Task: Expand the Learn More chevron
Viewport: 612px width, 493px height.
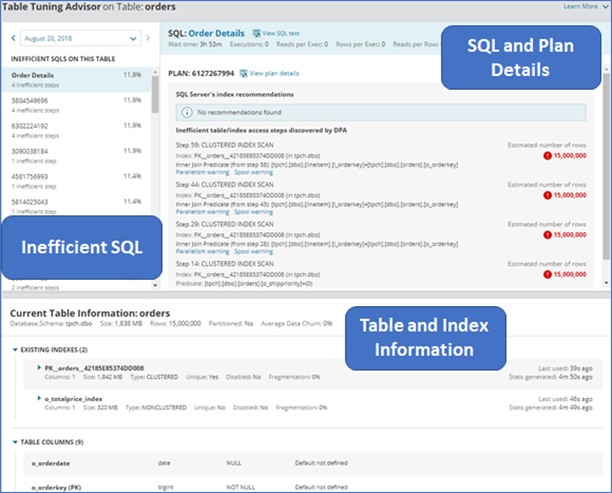Action: pos(605,6)
